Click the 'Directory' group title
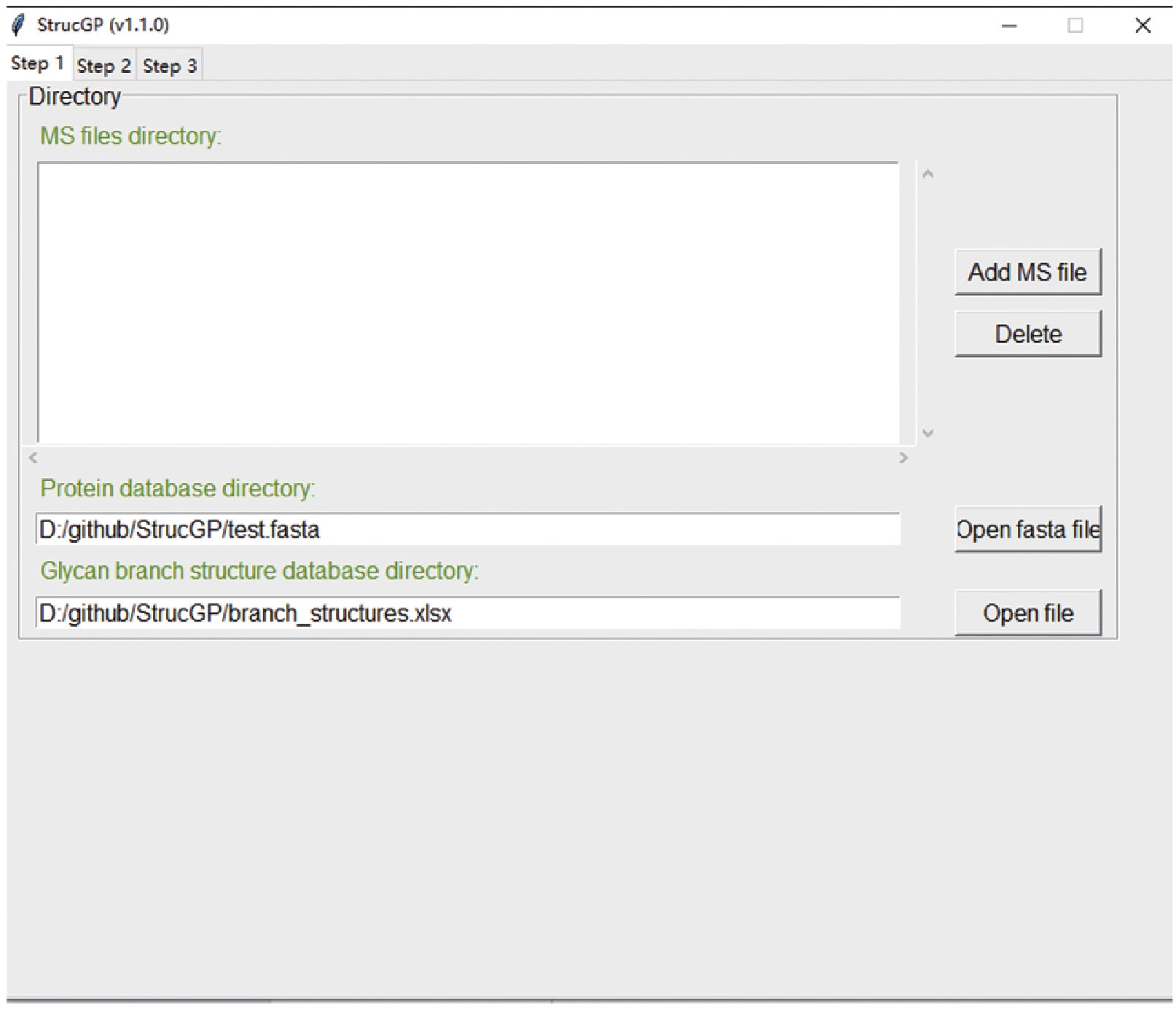This screenshot has width=1176, height=1010. [75, 97]
